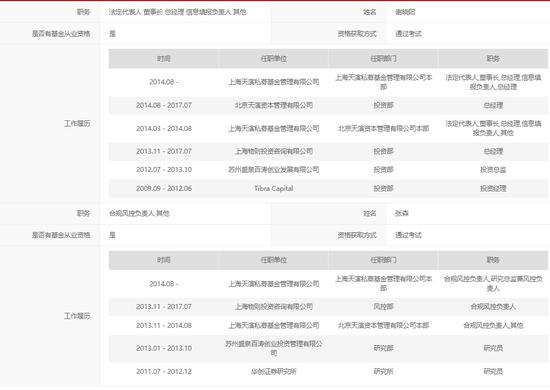The width and height of the screenshot is (550, 390).
Task: Click the 时间 column header in first table
Action: 164,59
